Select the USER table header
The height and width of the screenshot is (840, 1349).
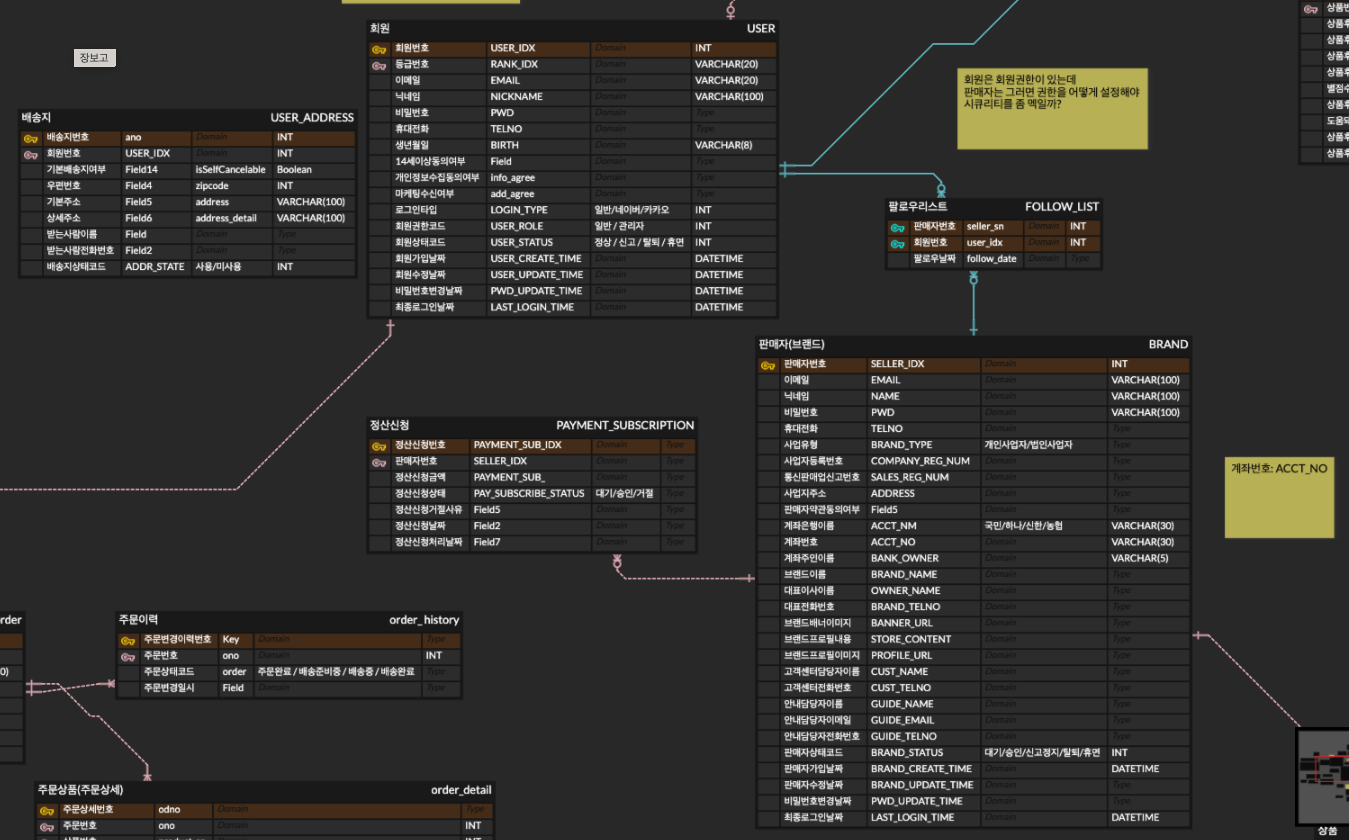coord(572,29)
